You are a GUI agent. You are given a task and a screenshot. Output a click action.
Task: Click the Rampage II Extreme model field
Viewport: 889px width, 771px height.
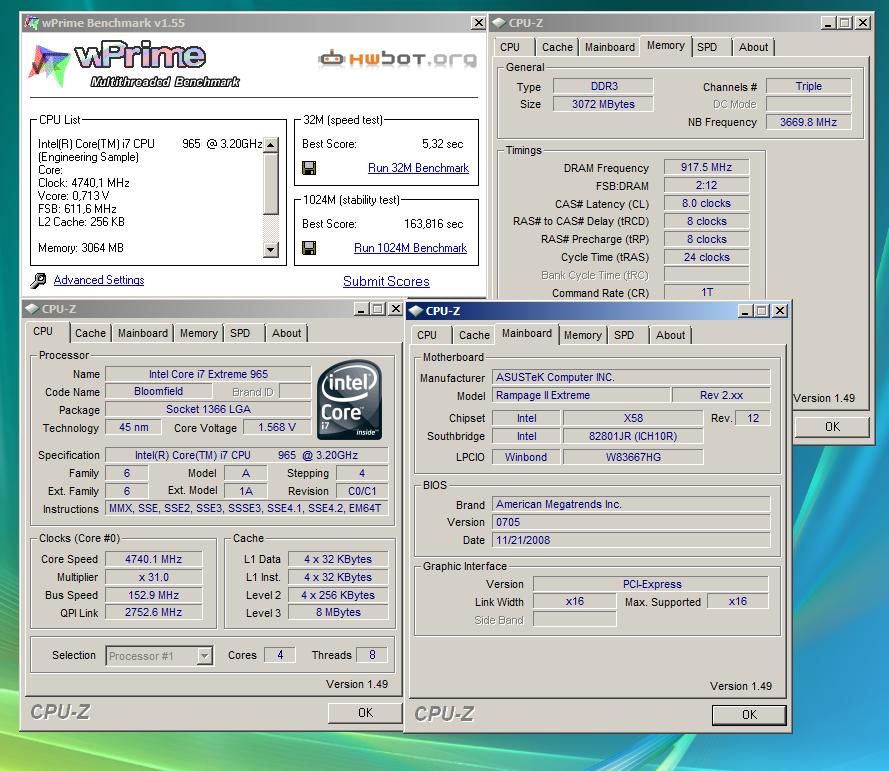click(x=581, y=395)
